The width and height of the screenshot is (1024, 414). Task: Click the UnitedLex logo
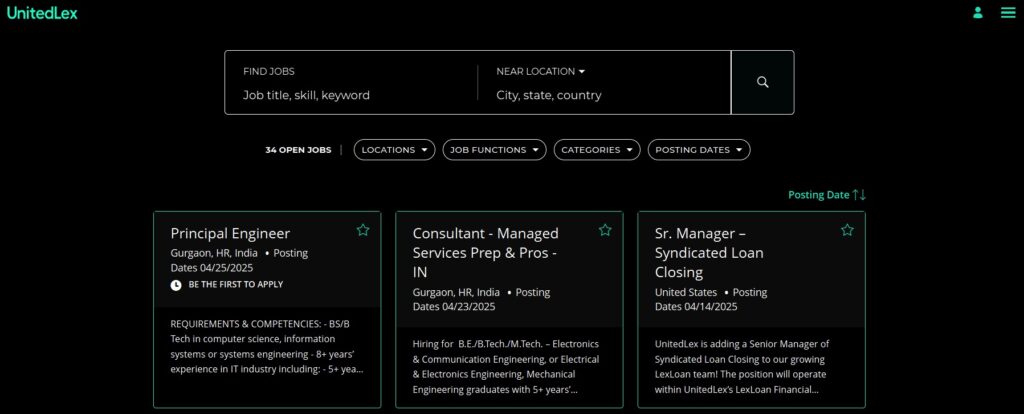tap(42, 12)
